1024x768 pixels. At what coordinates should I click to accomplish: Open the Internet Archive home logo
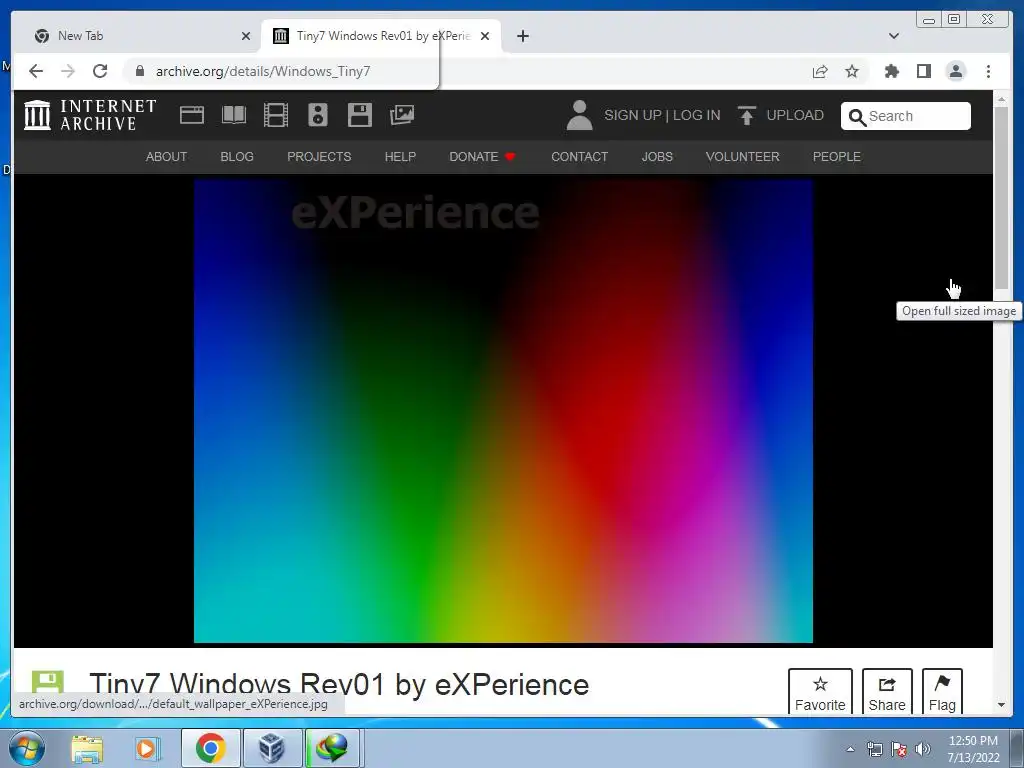click(90, 115)
